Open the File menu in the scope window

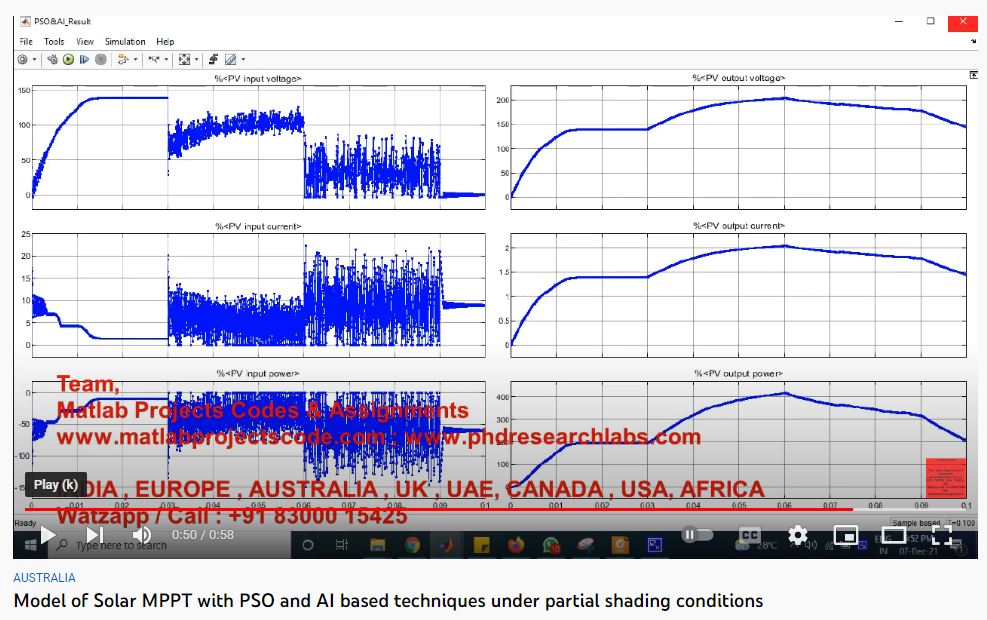click(26, 42)
